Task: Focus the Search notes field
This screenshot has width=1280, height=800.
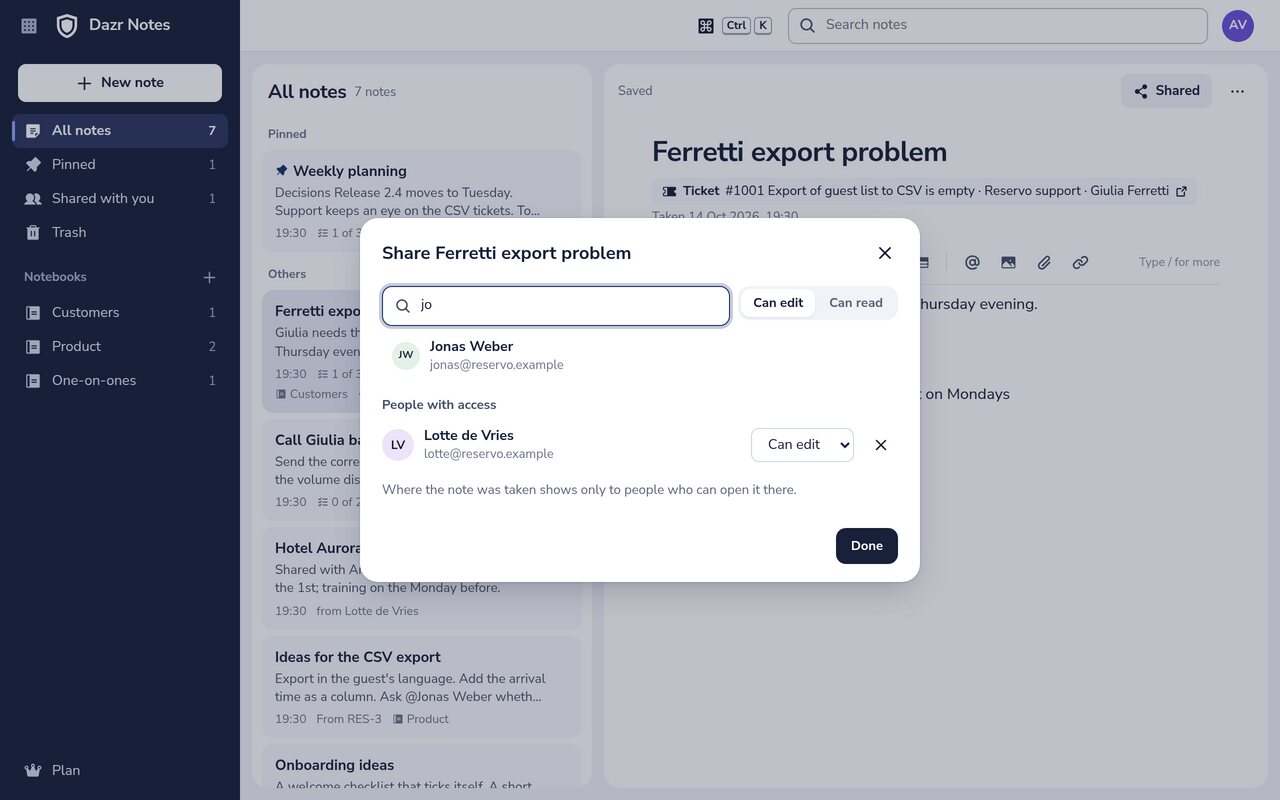Action: coord(998,26)
